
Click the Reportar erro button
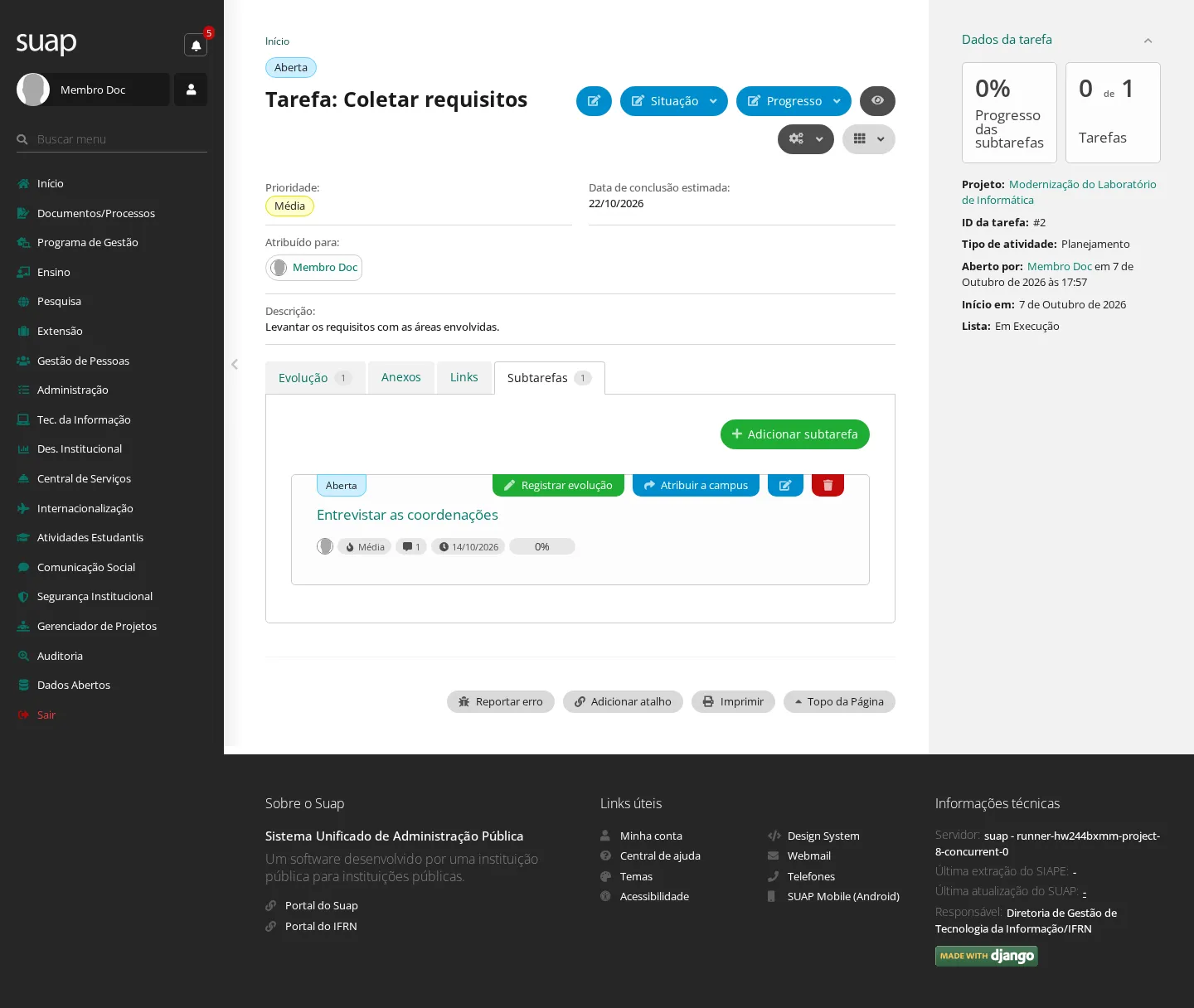pyautogui.click(x=501, y=702)
